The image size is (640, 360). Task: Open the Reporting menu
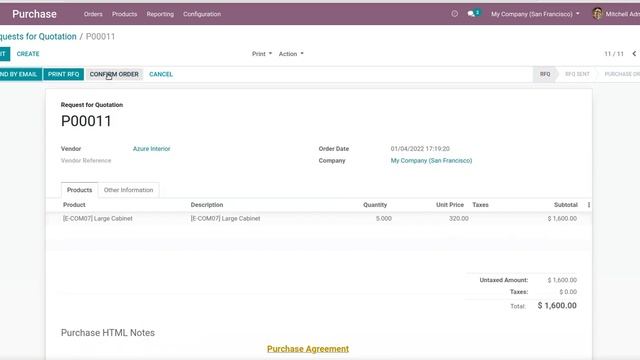point(160,14)
